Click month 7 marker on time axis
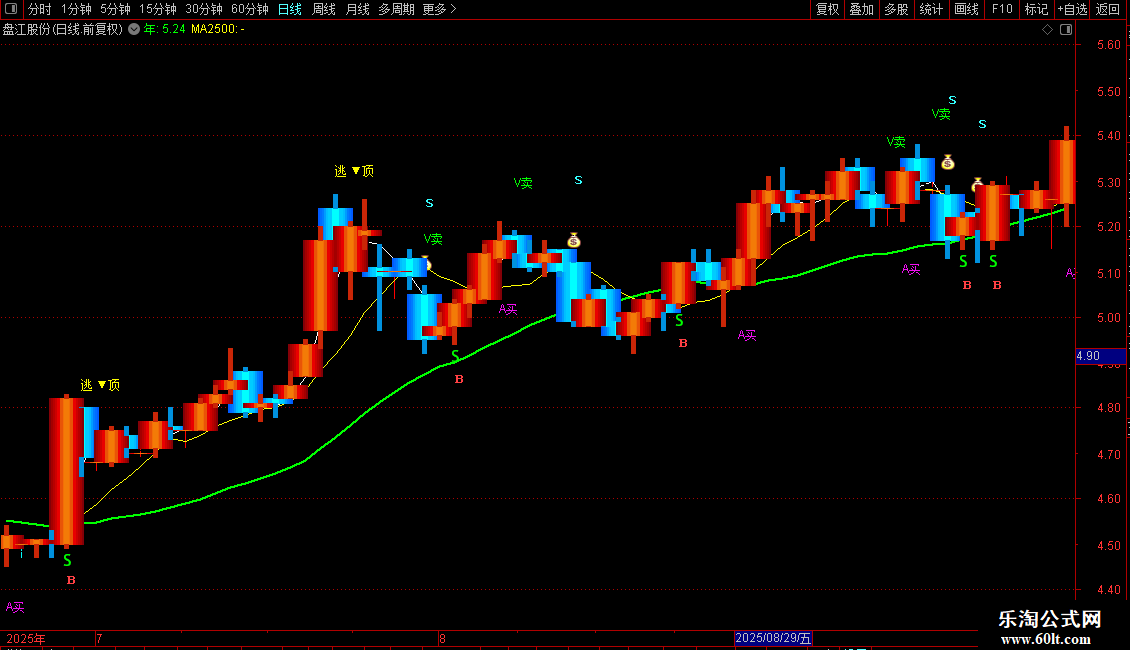The image size is (1130, 650). coord(99,638)
